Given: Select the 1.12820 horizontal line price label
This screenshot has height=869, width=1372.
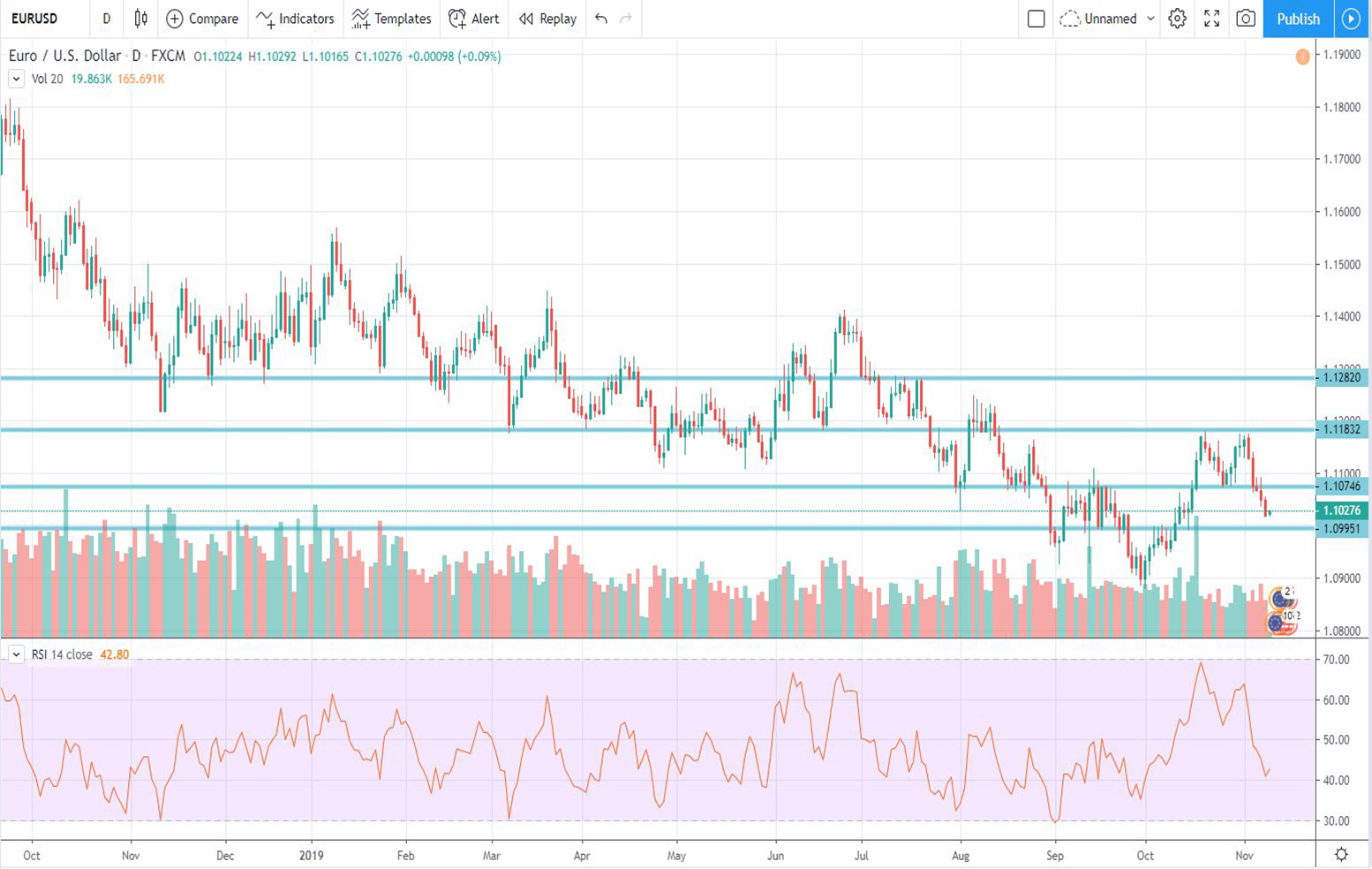Looking at the screenshot, I should pyautogui.click(x=1341, y=378).
